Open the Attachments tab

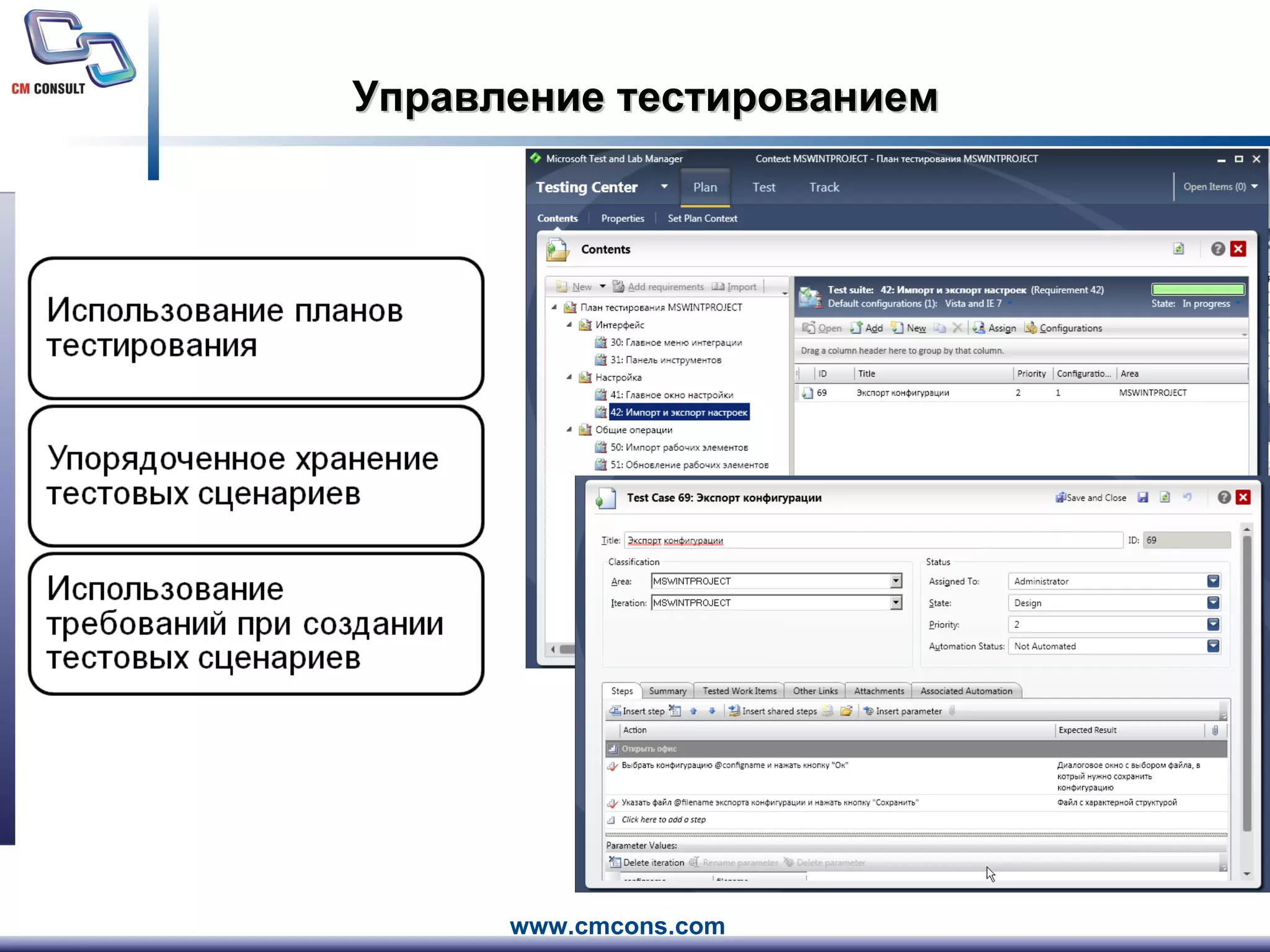point(879,690)
